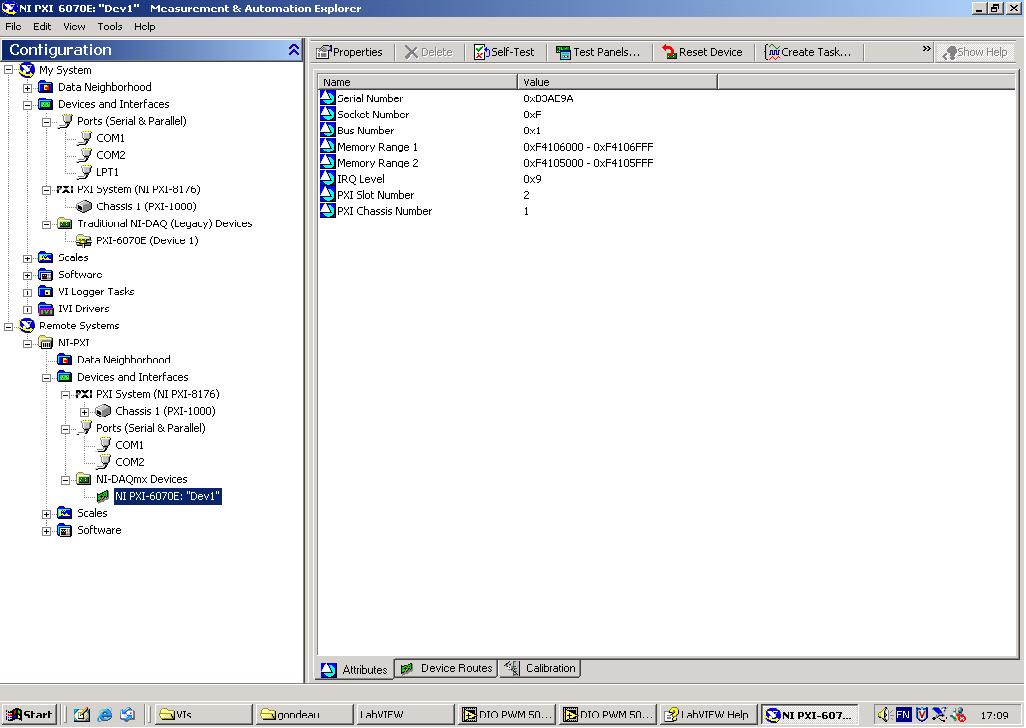
Task: Click the NI-PXI remote system icon
Action: click(45, 343)
